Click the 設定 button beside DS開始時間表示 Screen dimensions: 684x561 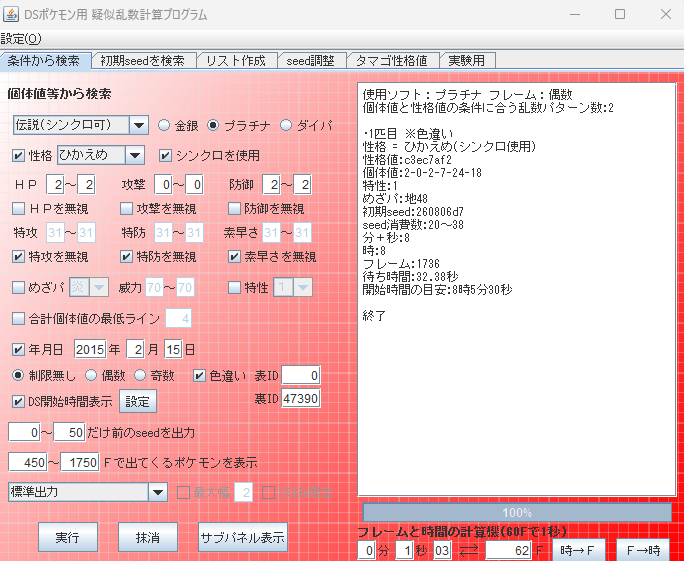[x=138, y=401]
